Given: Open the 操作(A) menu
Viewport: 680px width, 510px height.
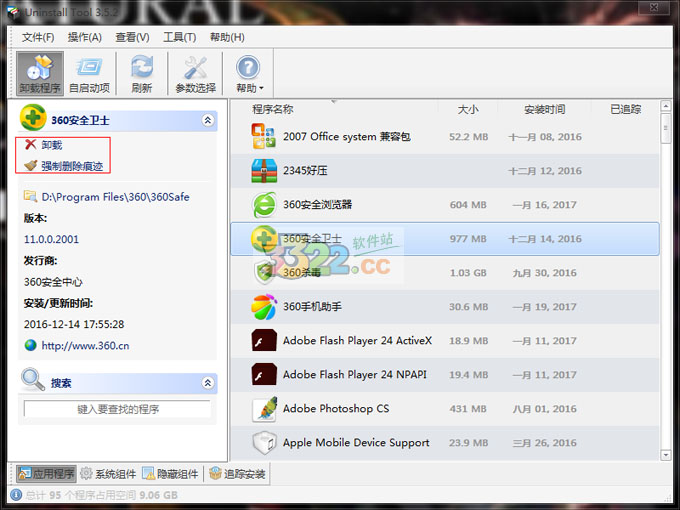Looking at the screenshot, I should 85,37.
